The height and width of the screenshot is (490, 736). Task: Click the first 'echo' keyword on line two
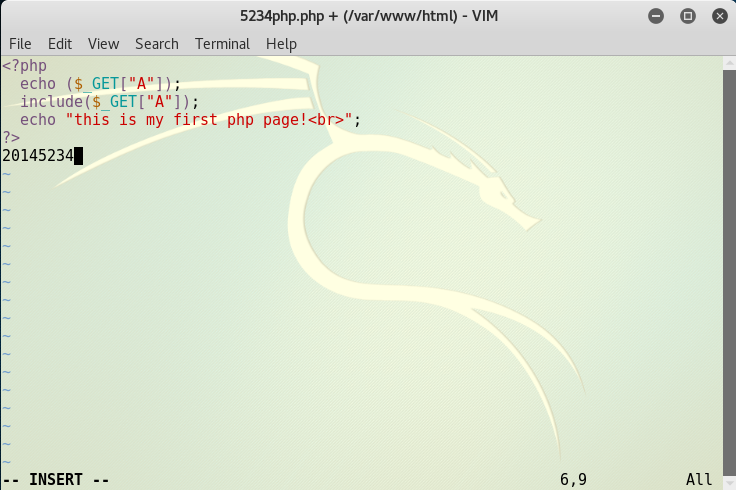tap(38, 84)
